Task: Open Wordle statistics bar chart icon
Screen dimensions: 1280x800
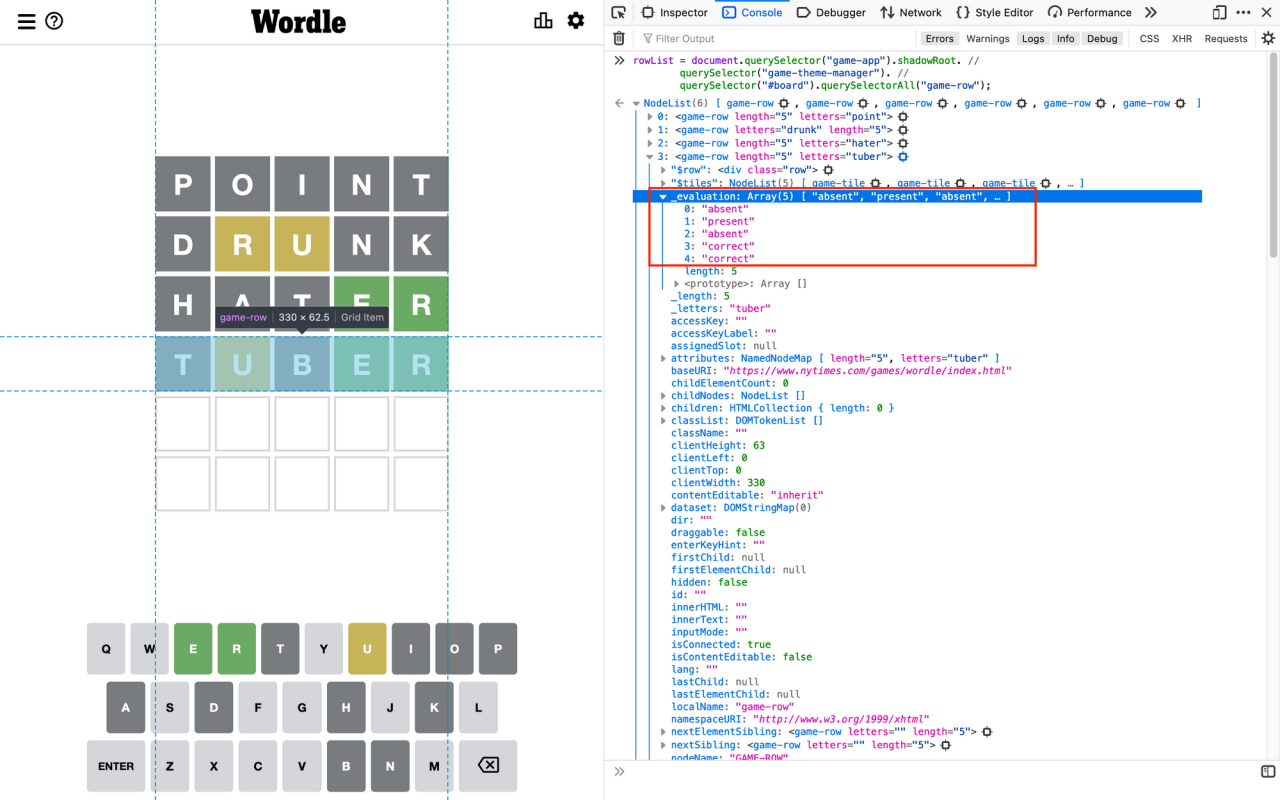Action: coord(544,21)
